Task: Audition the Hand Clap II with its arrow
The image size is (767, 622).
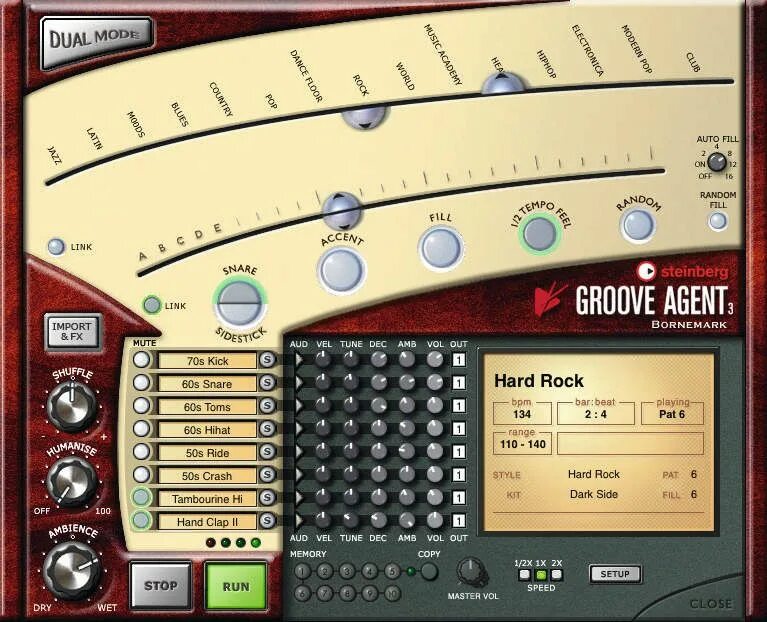Action: [299, 520]
